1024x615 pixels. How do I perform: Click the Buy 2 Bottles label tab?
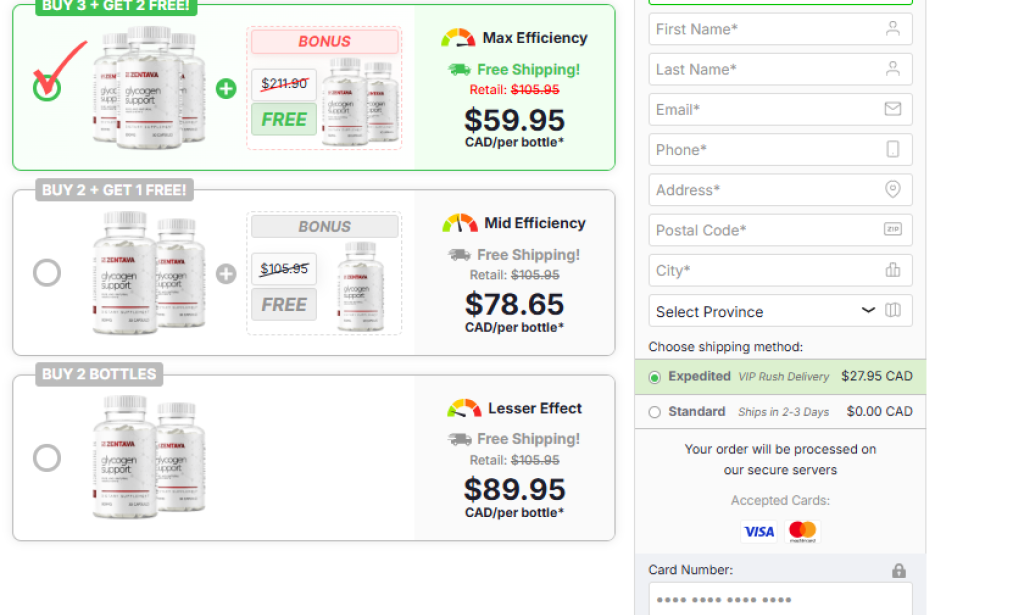click(99, 374)
